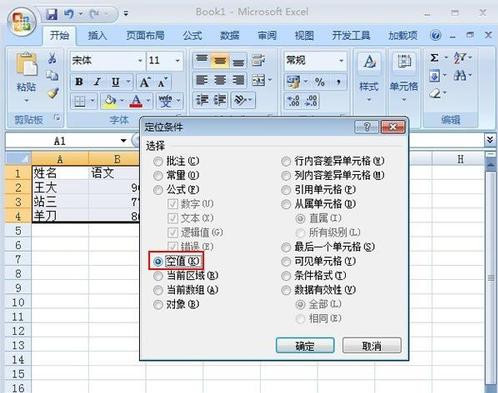This screenshot has width=498, height=393.
Task: Align text to top
Action: click(x=201, y=61)
